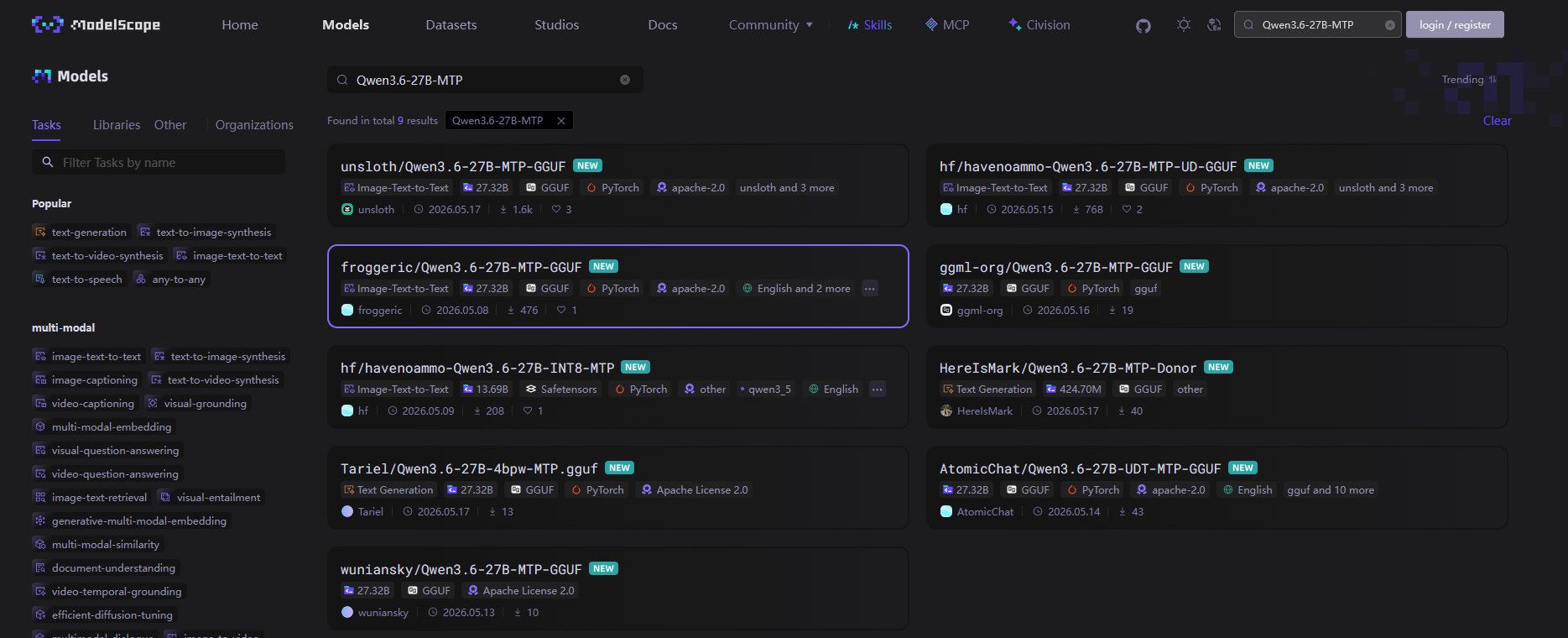Toggle the text-to-speech task filter

pyautogui.click(x=78, y=280)
